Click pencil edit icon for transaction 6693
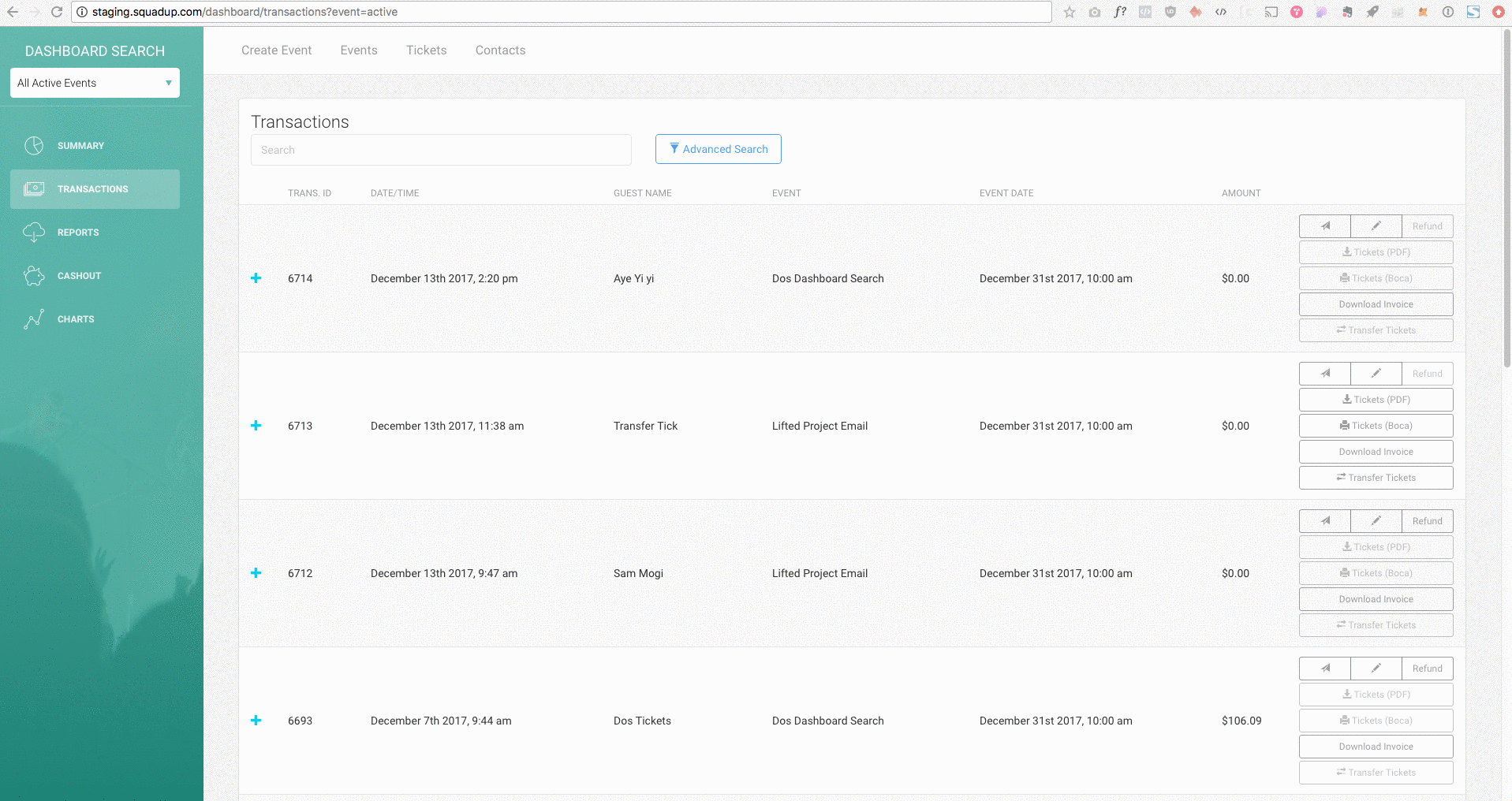 click(1376, 669)
